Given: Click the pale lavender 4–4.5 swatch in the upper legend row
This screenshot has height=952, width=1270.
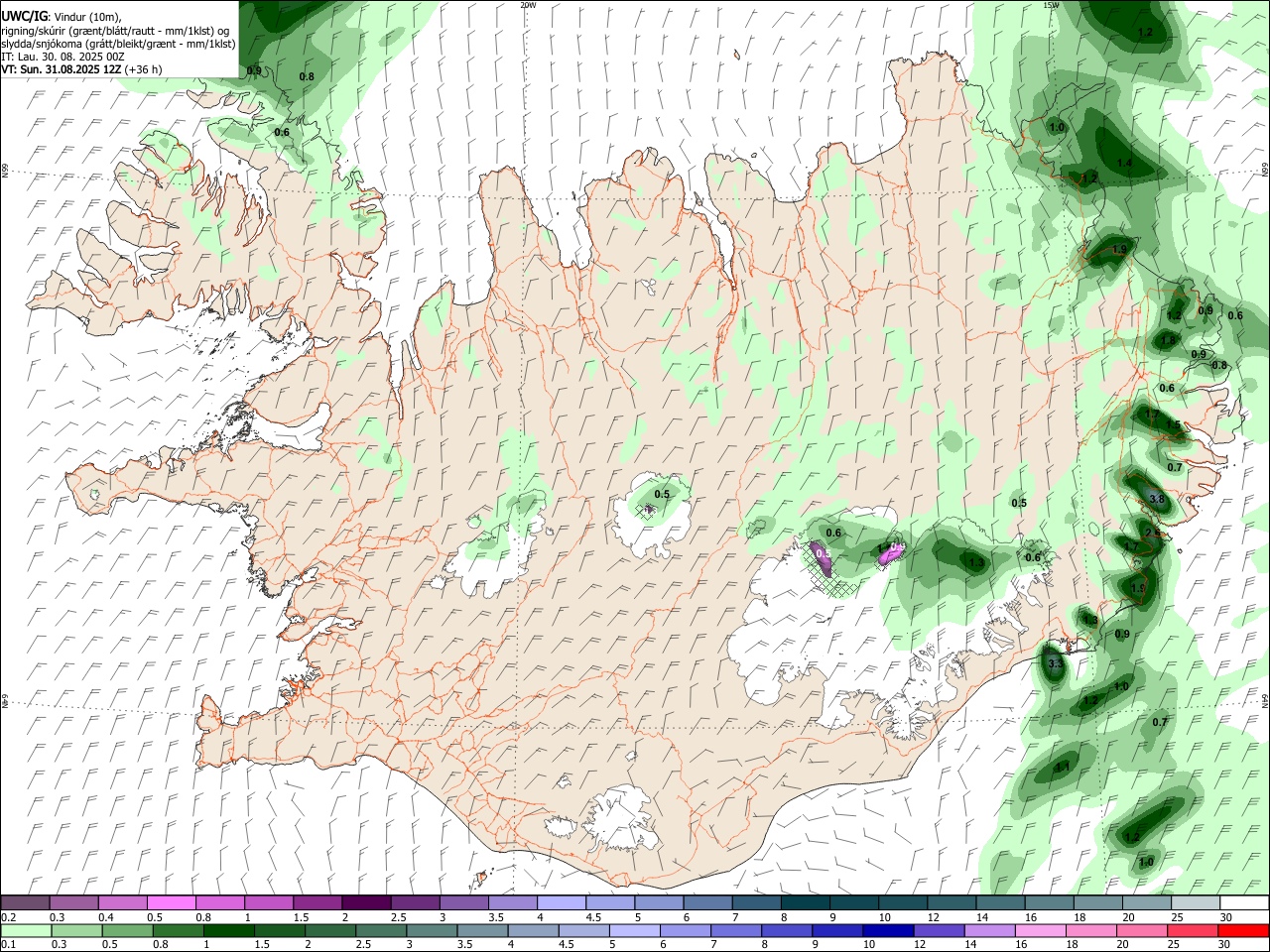Looking at the screenshot, I should click(x=562, y=902).
